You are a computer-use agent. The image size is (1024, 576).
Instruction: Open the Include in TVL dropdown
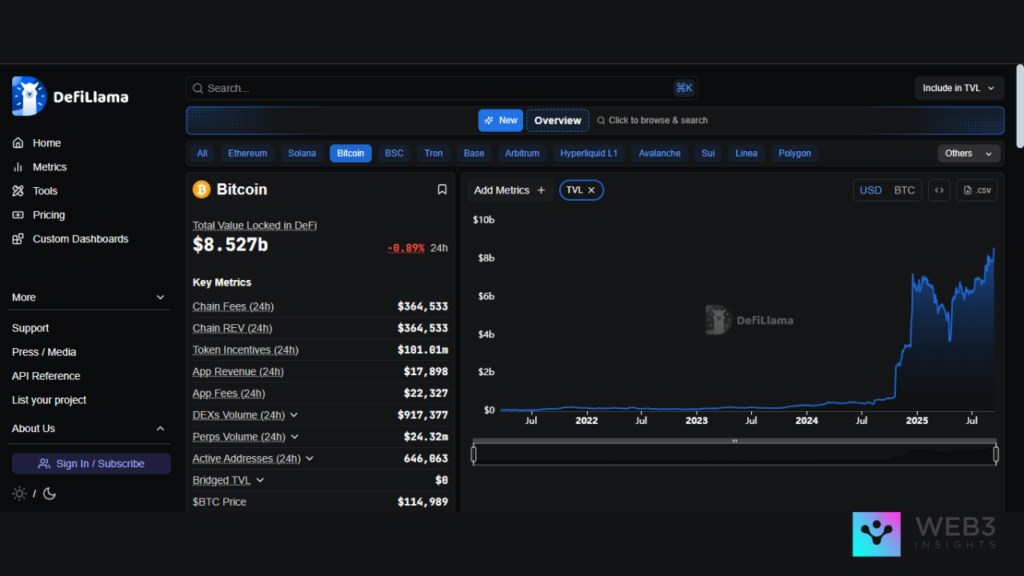(x=959, y=88)
